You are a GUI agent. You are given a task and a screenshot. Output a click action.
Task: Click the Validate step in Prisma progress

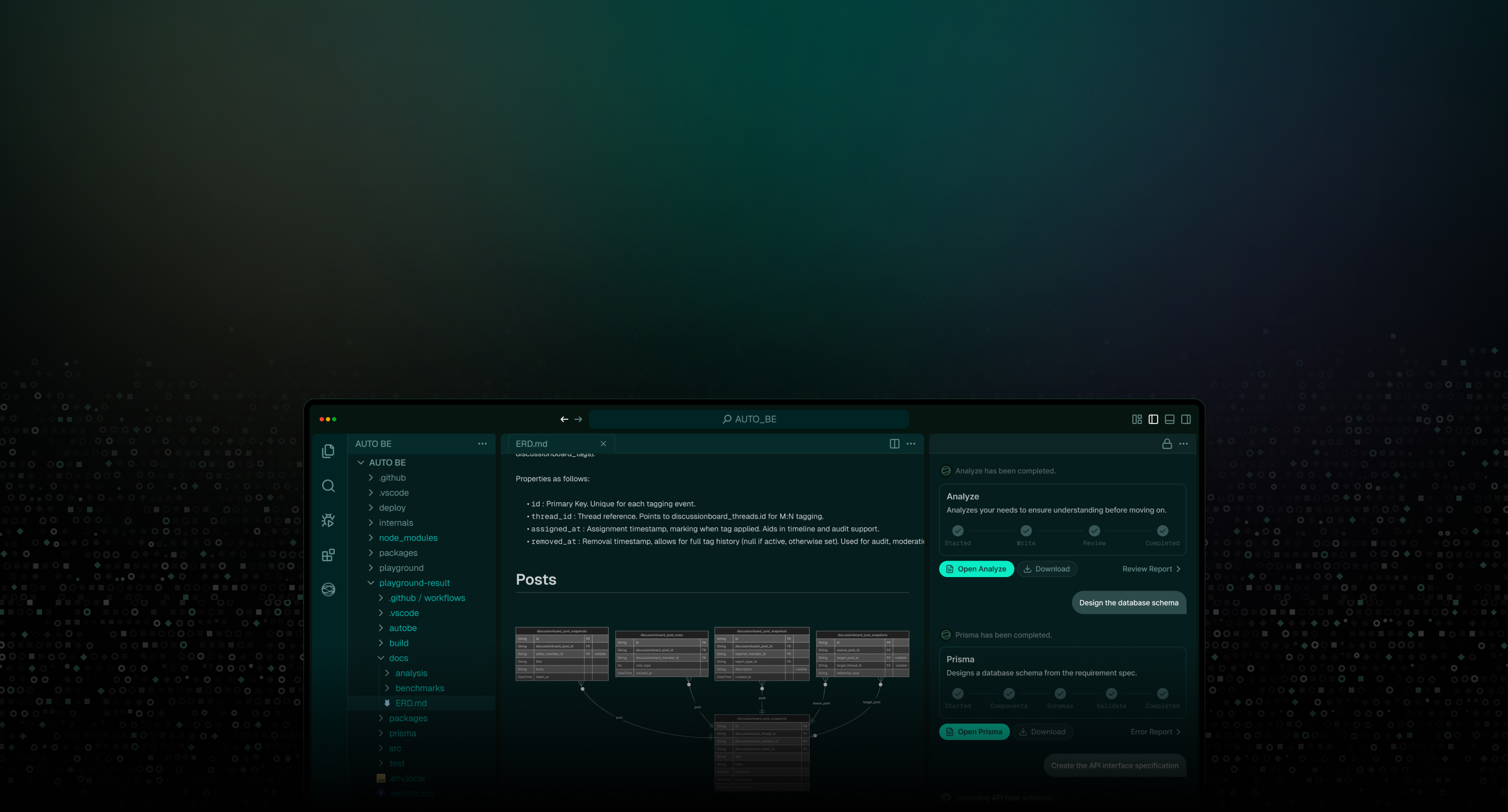pos(1111,694)
